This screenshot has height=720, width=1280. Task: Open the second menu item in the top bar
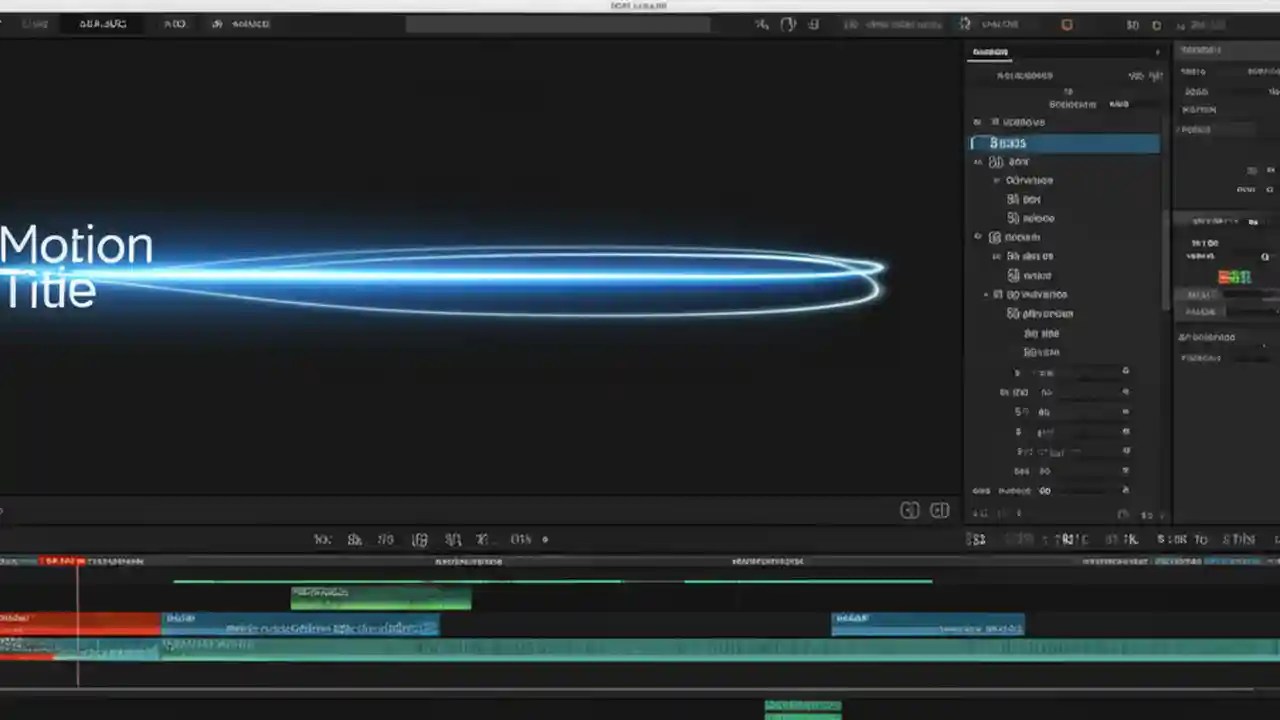click(103, 23)
